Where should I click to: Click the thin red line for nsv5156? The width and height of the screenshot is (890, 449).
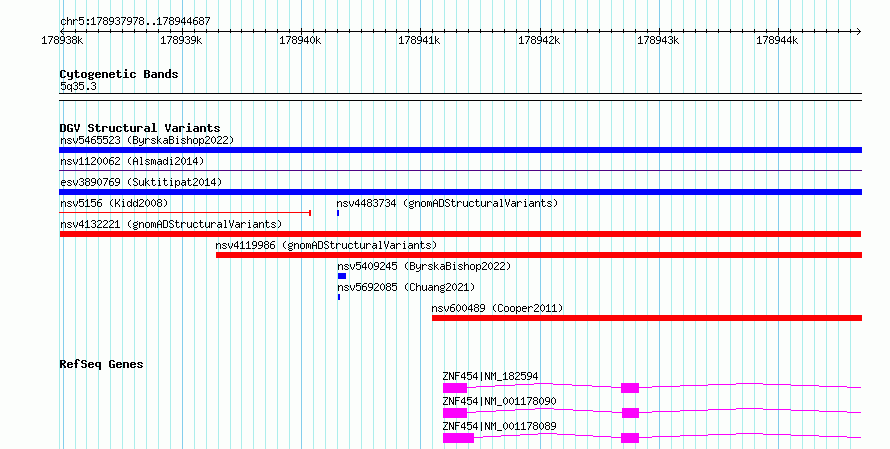pos(185,213)
